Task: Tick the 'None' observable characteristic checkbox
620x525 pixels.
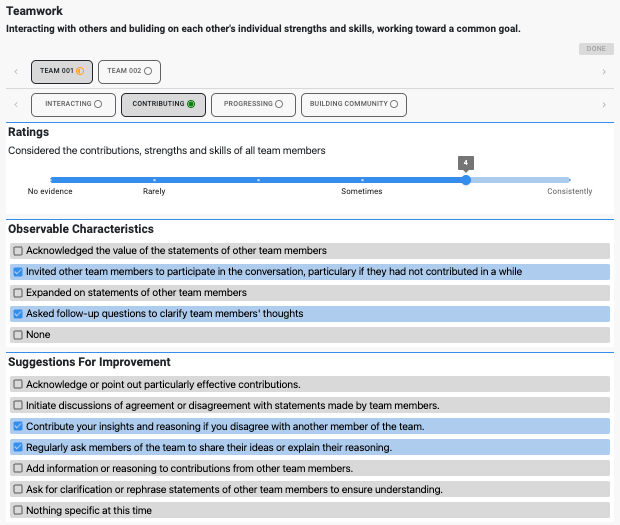Action: pyautogui.click(x=17, y=335)
